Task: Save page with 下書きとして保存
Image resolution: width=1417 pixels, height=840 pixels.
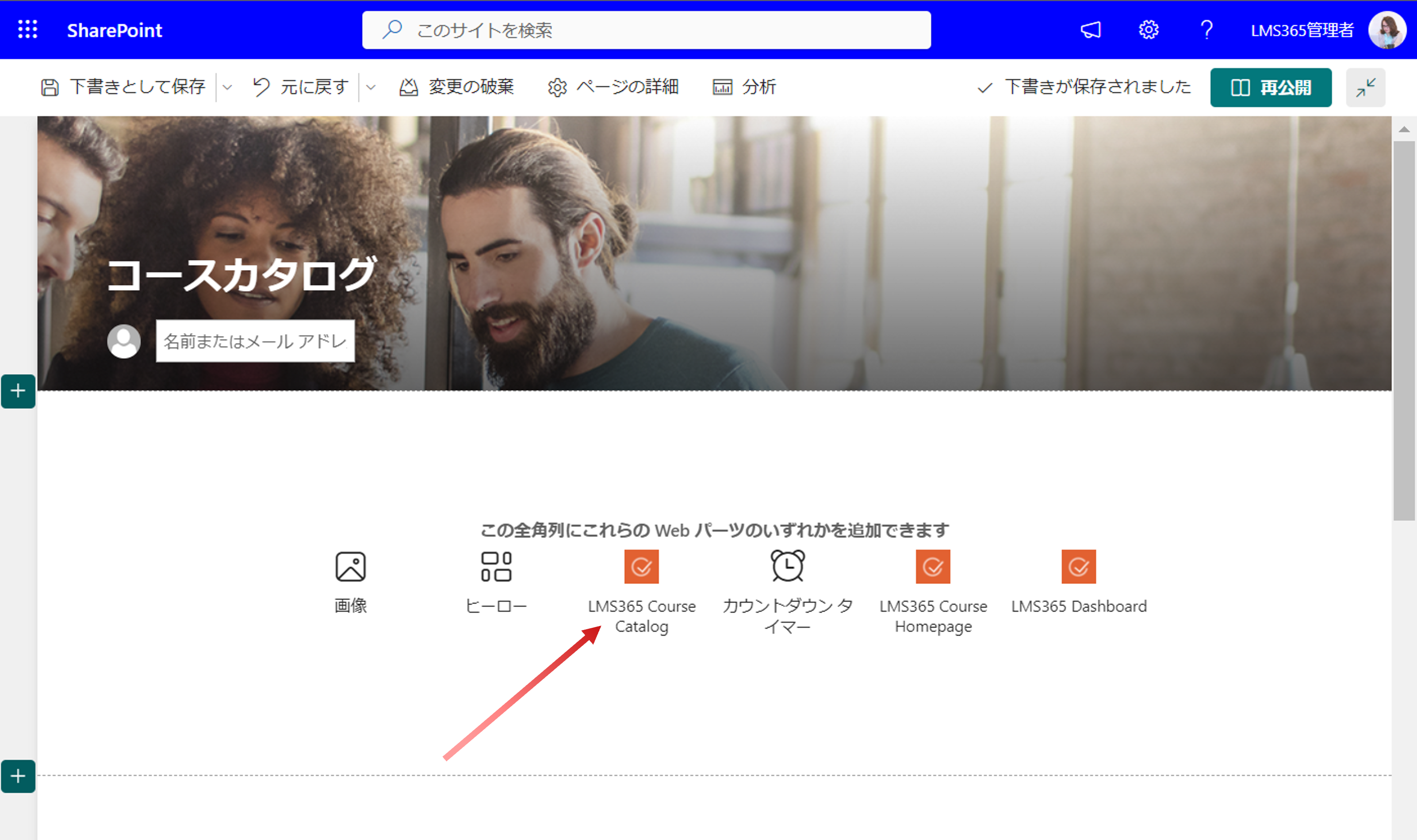Action: tap(123, 87)
